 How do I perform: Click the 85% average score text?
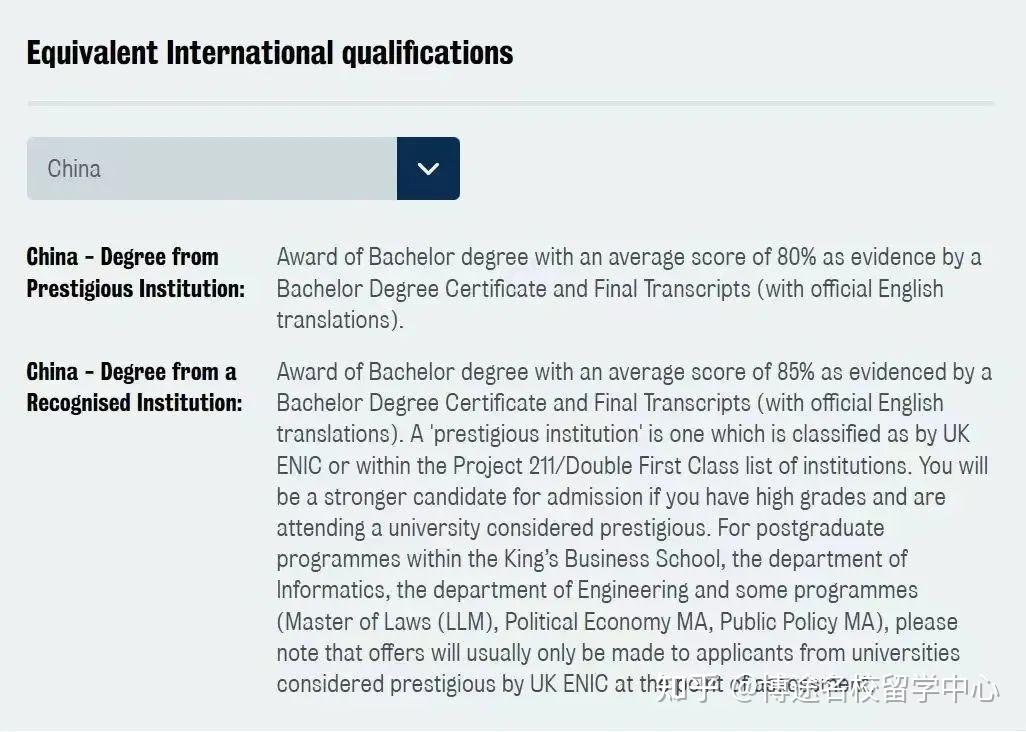click(795, 372)
